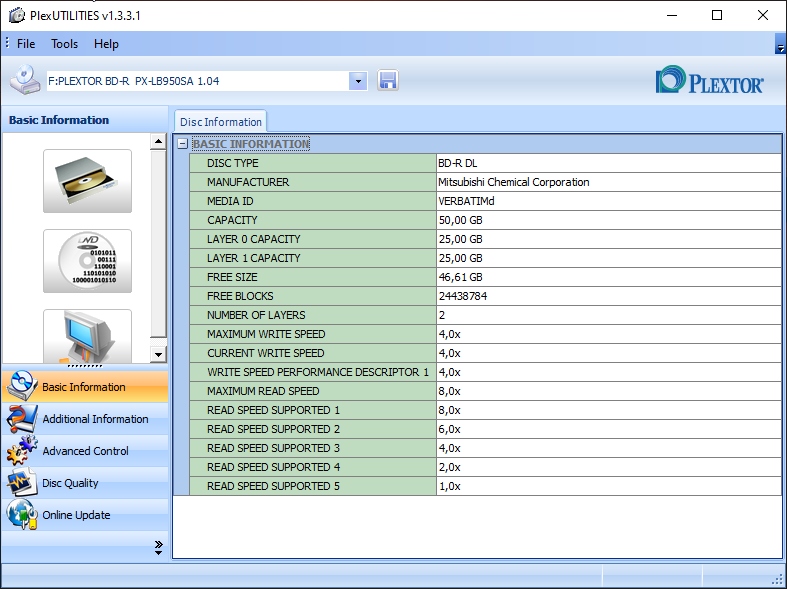This screenshot has width=787, height=589.
Task: Select READ SPEED SUPPORTED 3 row
Action: pyautogui.click(x=485, y=449)
